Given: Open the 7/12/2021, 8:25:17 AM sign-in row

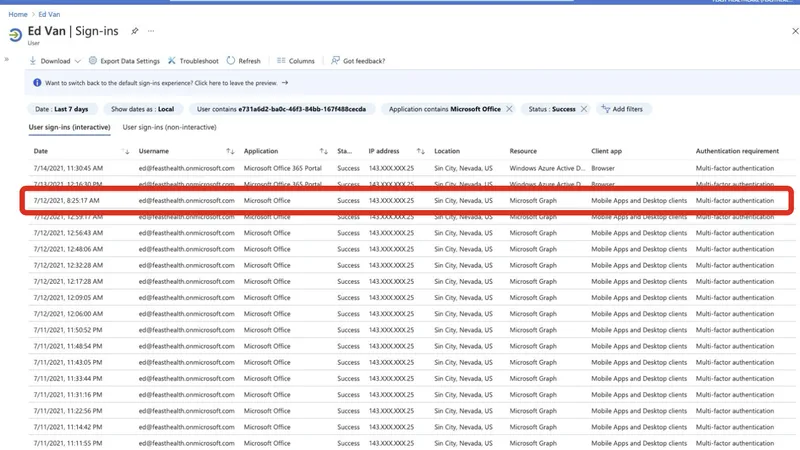Looking at the screenshot, I should click(x=412, y=201).
